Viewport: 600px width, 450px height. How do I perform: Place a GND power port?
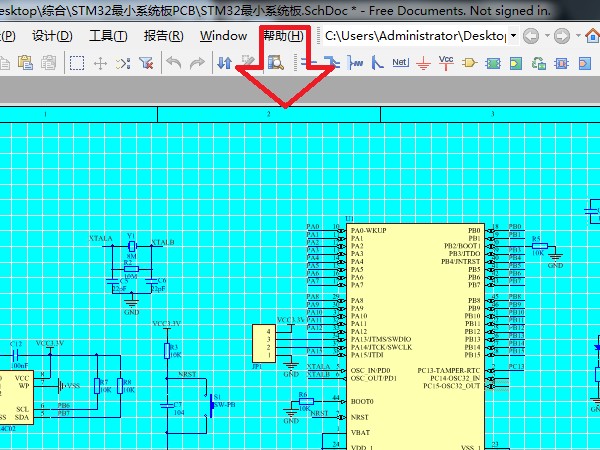tap(423, 63)
